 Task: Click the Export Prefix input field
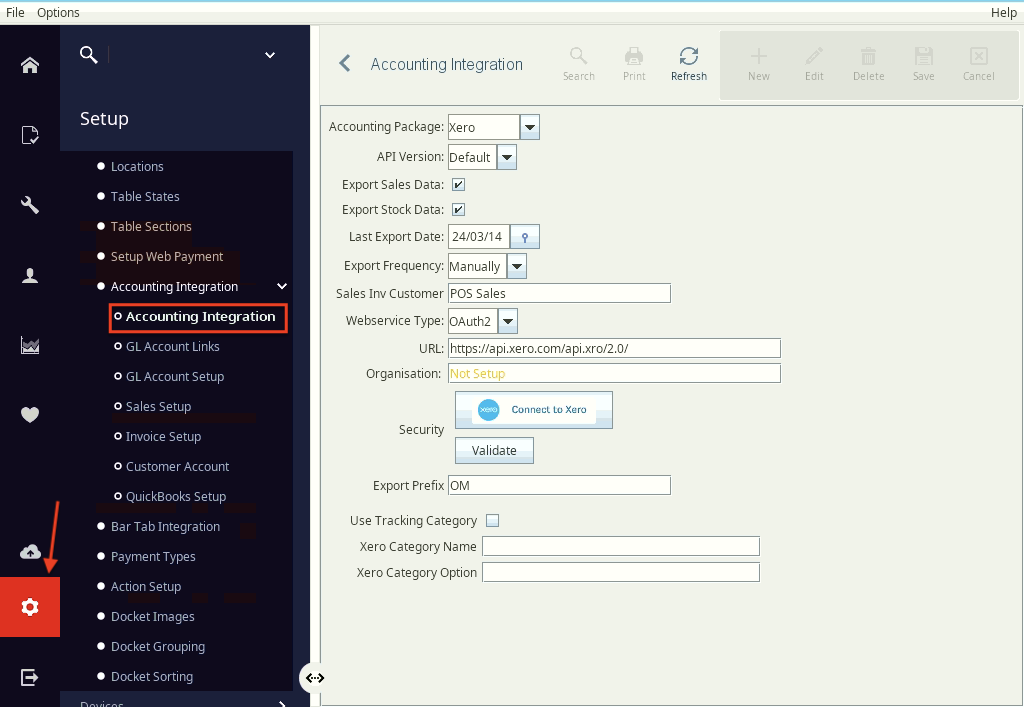click(x=559, y=484)
